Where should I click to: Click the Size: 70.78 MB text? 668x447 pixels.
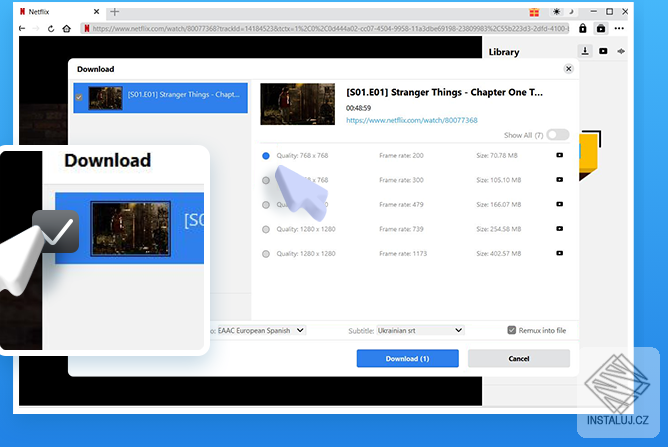(x=497, y=156)
